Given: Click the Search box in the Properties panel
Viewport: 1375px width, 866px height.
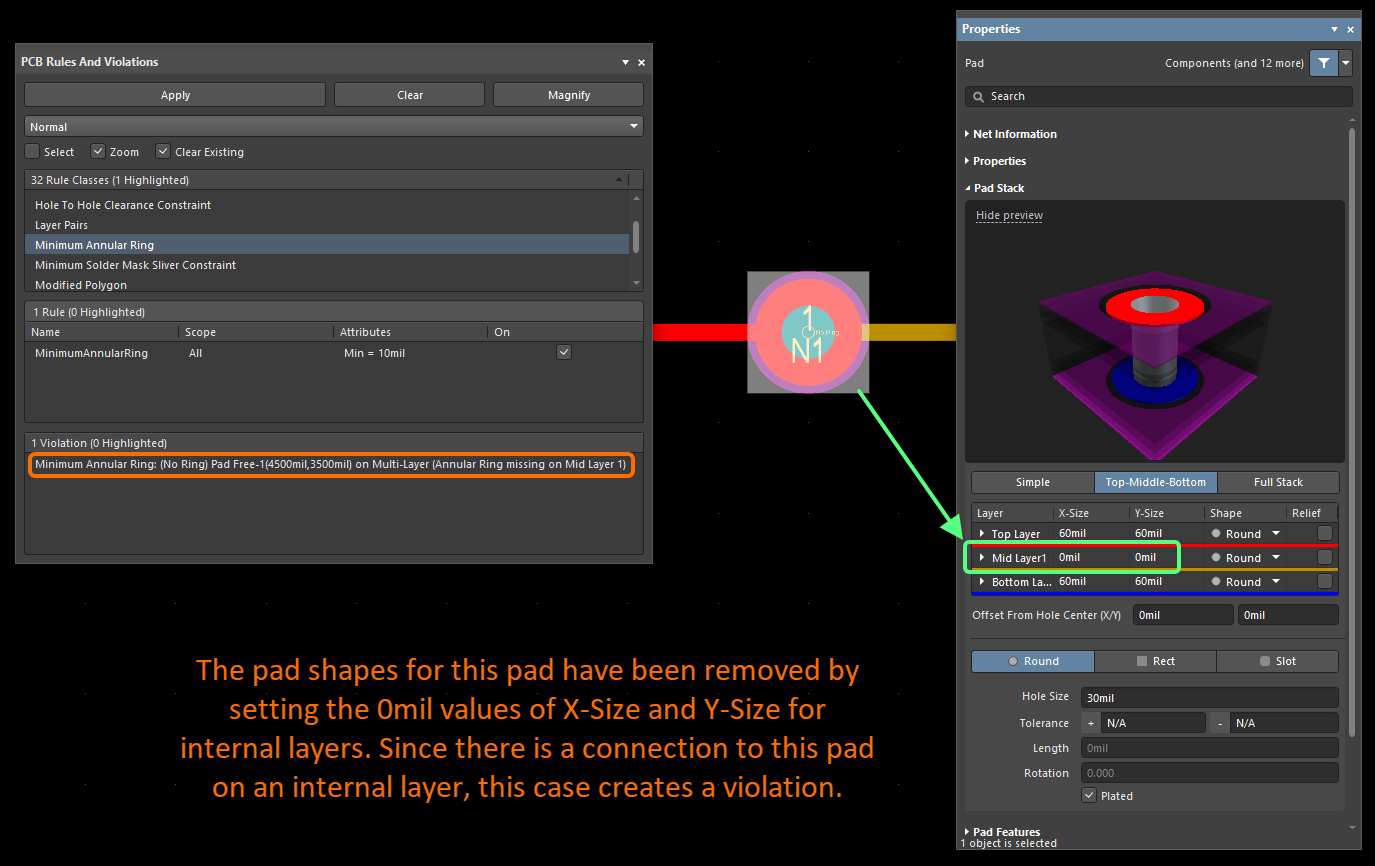Looking at the screenshot, I should pos(1158,96).
